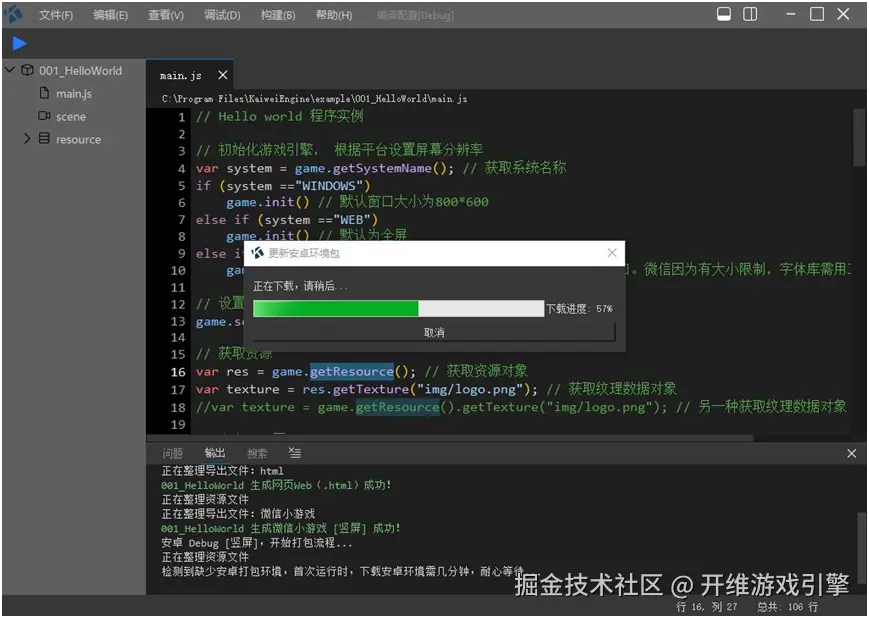Click line number 1 in the gutter

point(181,117)
